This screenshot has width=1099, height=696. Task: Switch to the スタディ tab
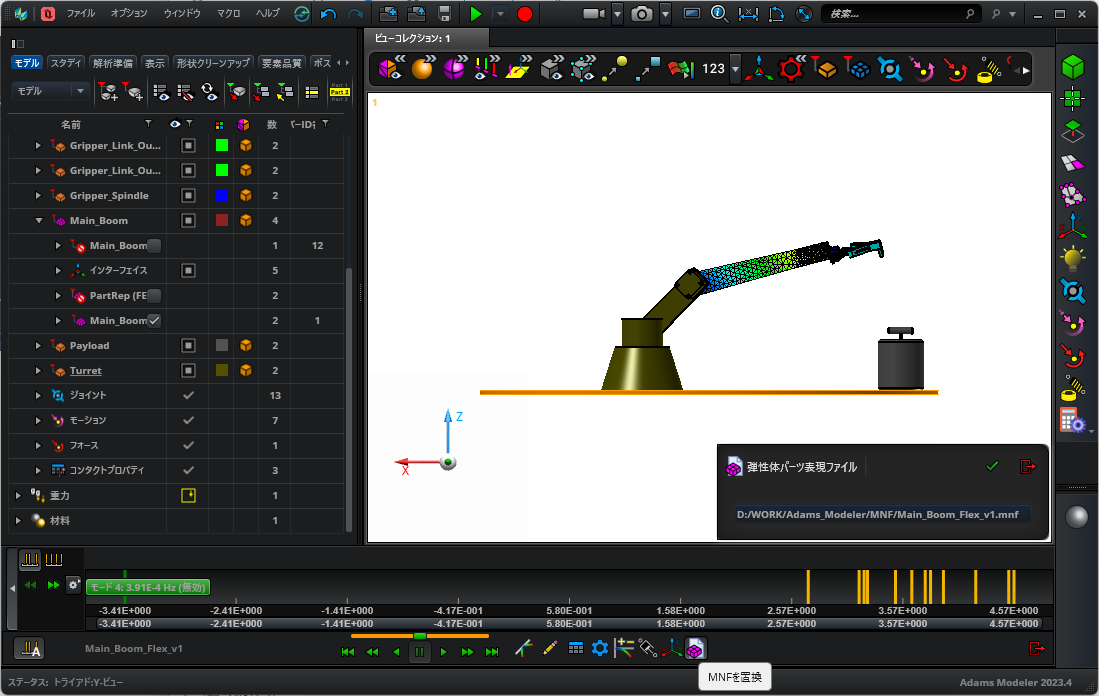click(x=67, y=63)
